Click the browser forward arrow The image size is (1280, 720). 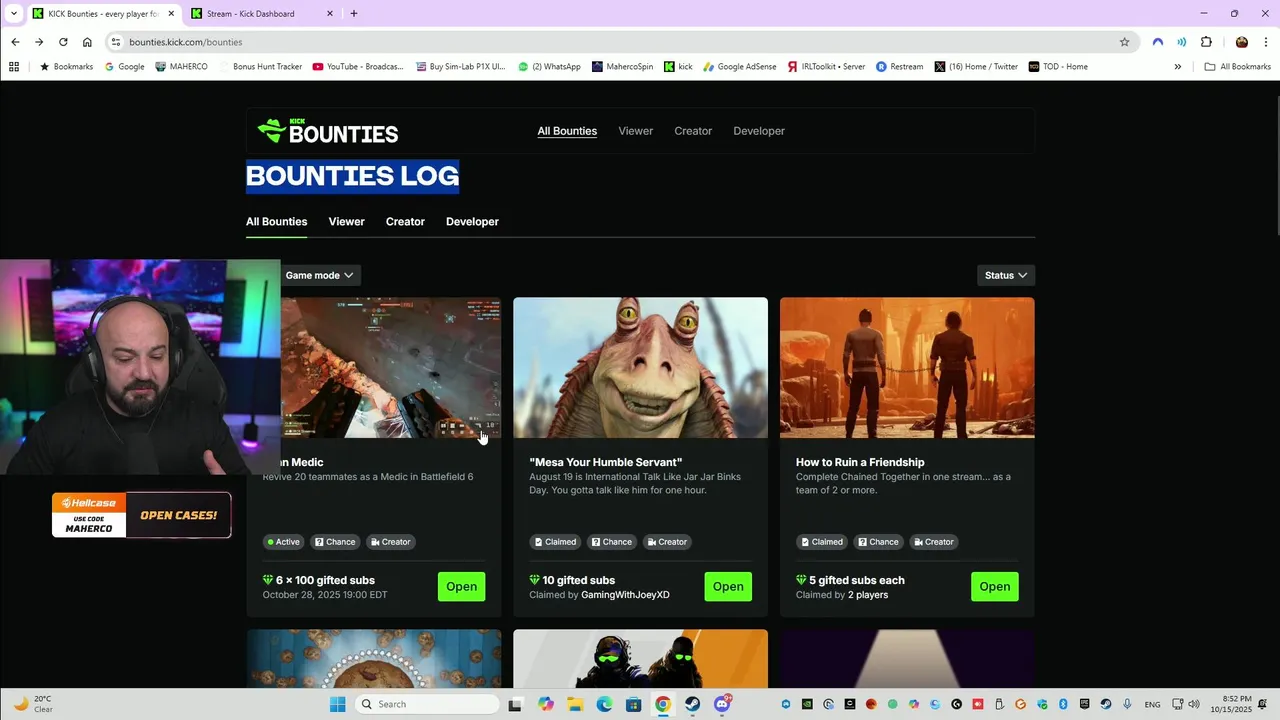(x=39, y=42)
